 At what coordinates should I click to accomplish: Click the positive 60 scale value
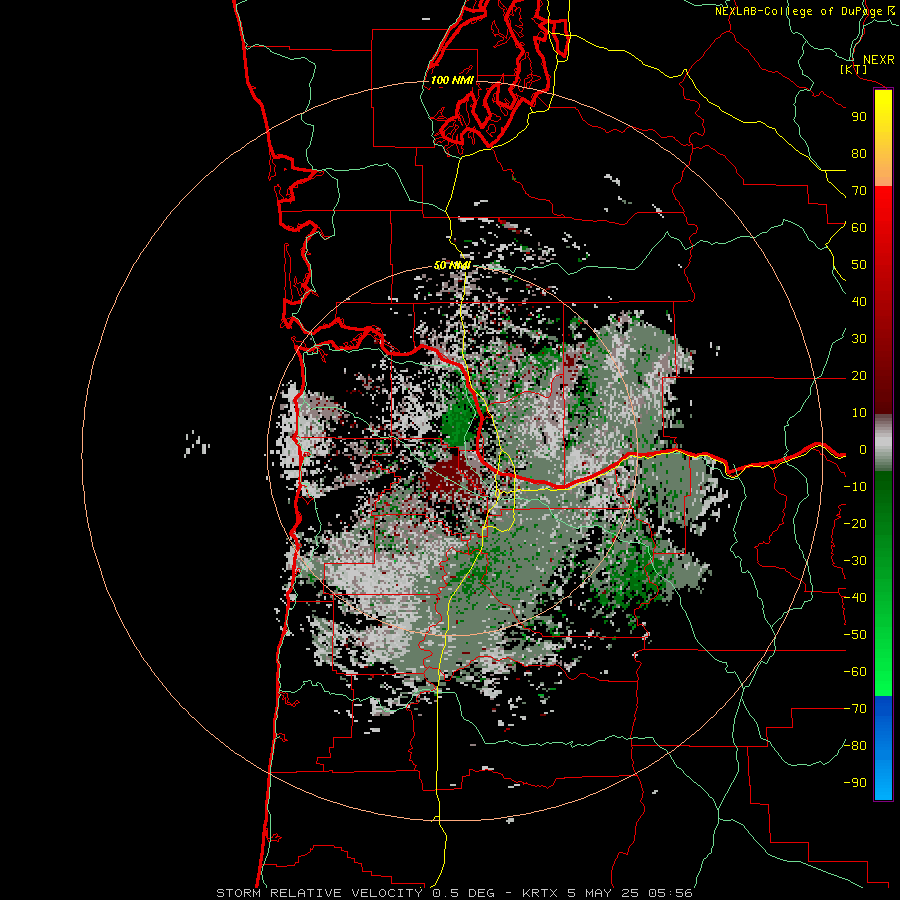(x=859, y=228)
